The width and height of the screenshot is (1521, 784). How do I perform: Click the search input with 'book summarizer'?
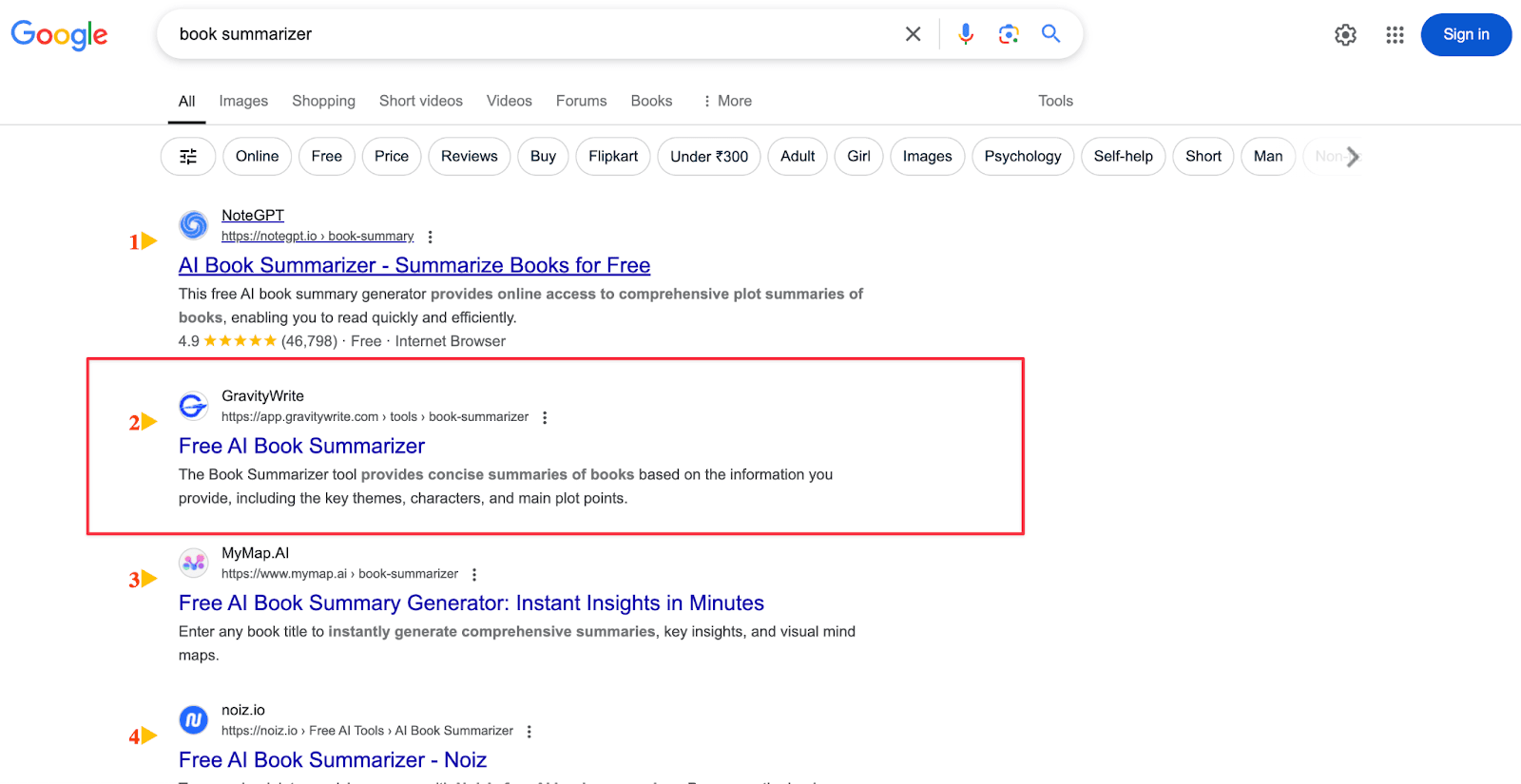(532, 34)
